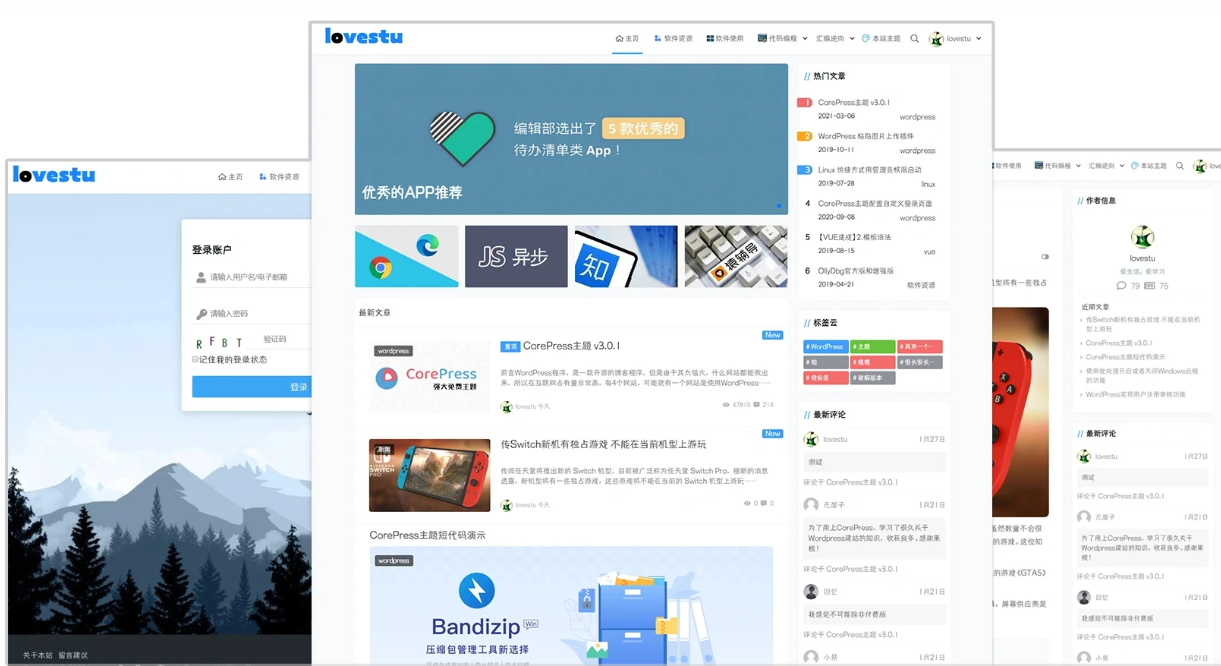Click search icon in right window header
The width and height of the screenshot is (1221, 666).
coord(1180,166)
